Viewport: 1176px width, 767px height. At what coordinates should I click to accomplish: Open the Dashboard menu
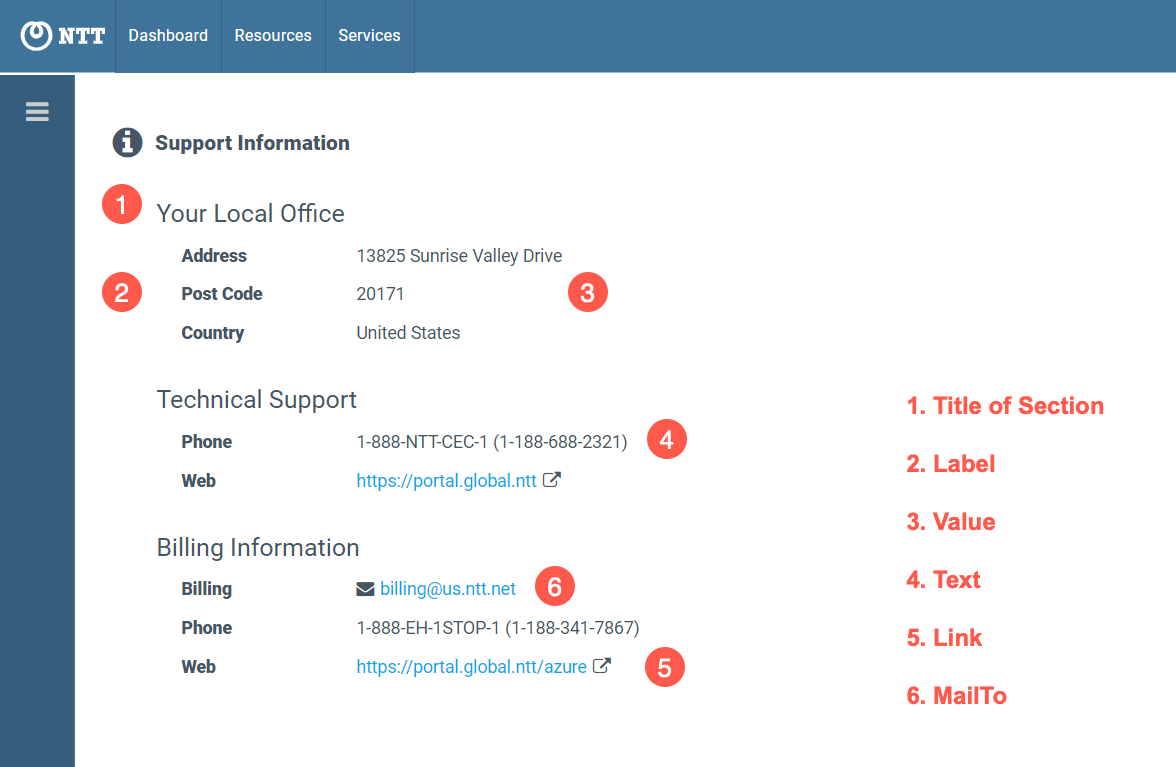(168, 36)
